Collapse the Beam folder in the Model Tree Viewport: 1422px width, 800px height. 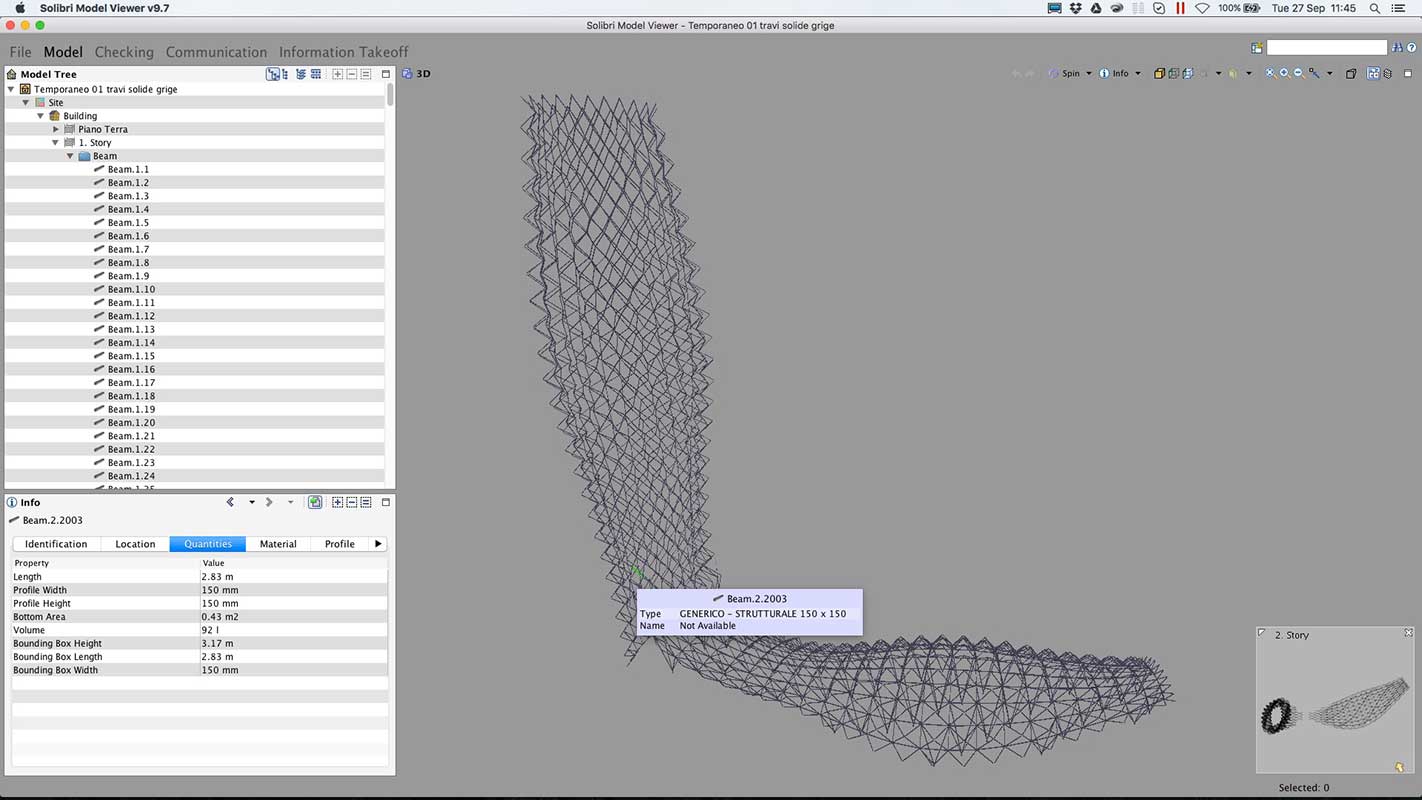[70, 155]
